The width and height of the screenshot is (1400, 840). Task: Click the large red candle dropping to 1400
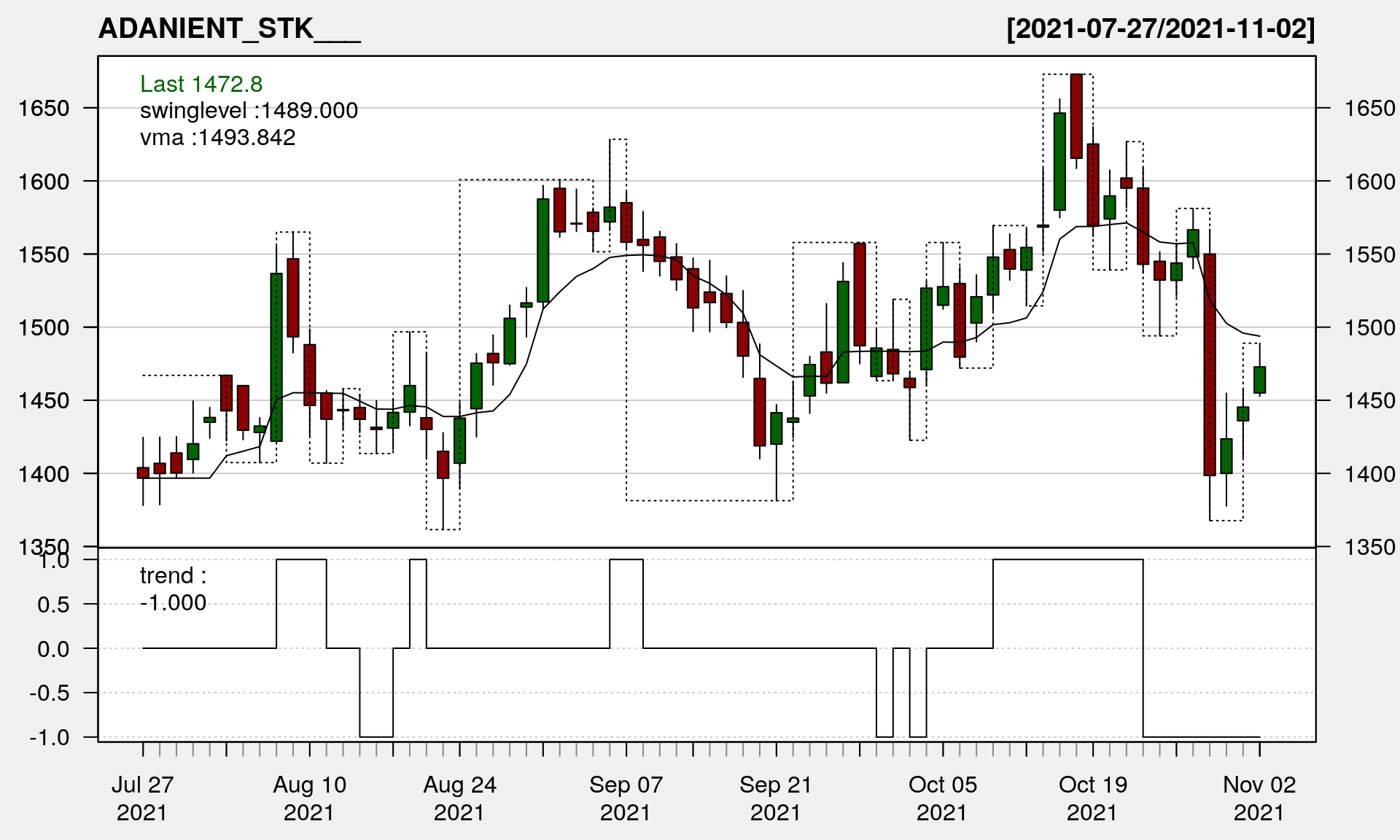[1210, 365]
